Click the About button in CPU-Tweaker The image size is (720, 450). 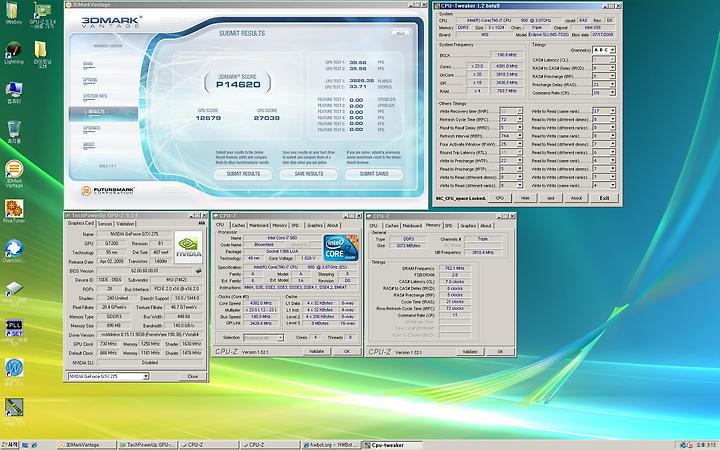click(x=576, y=198)
